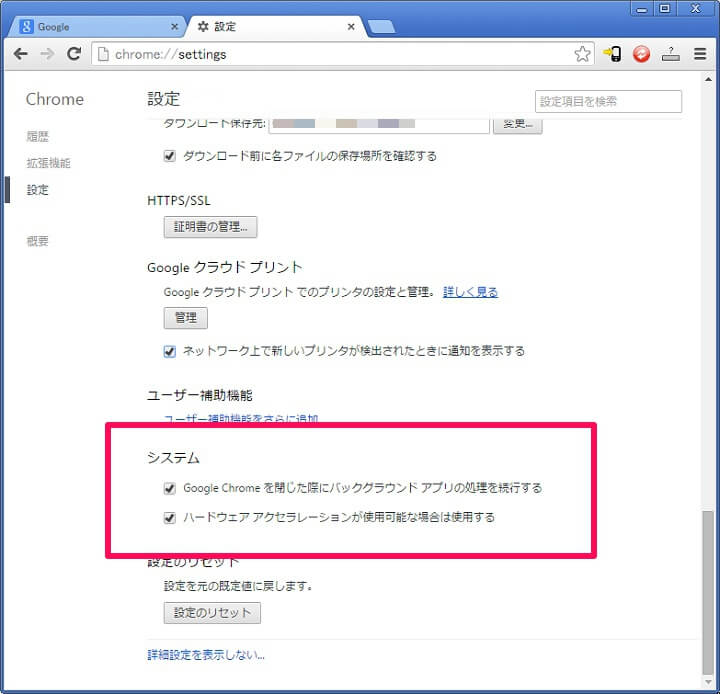The image size is (720, 694).
Task: Open the 詳しく見る link for Cloud Print
Action: click(x=470, y=292)
